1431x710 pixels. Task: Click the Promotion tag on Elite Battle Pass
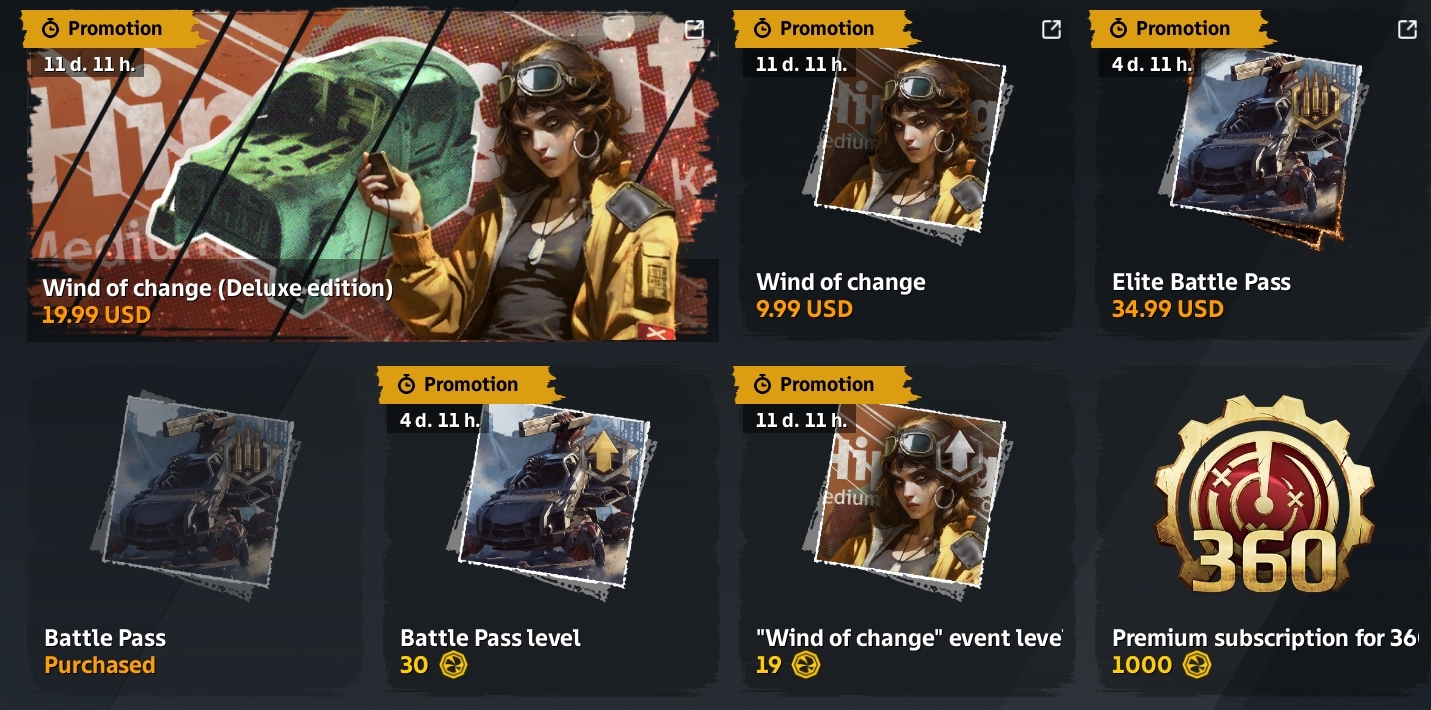coord(1171,29)
